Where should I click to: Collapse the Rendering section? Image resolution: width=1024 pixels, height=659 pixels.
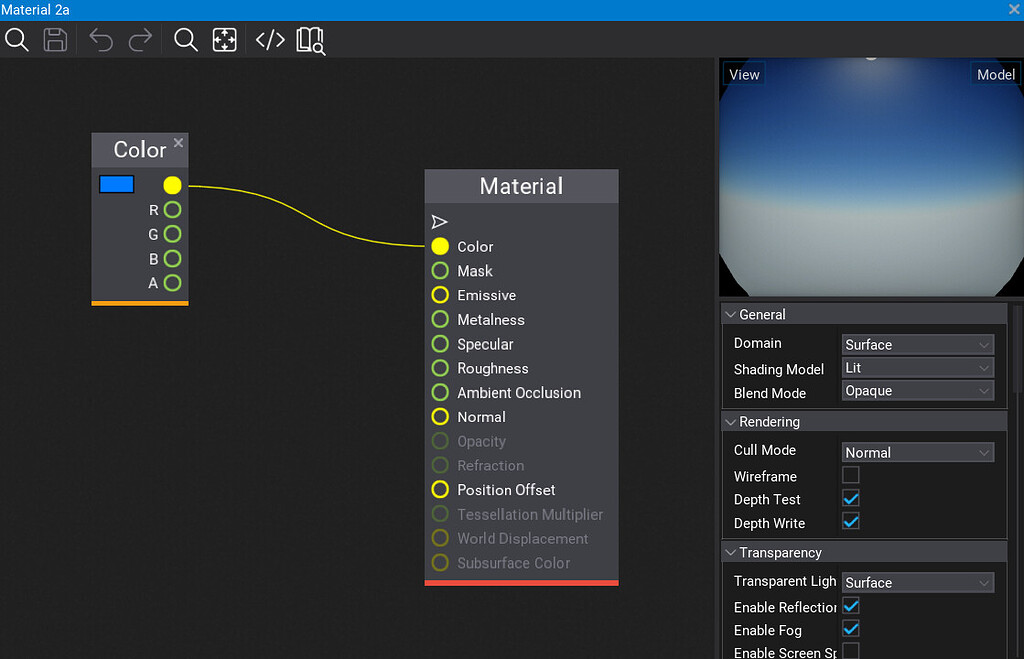click(730, 422)
